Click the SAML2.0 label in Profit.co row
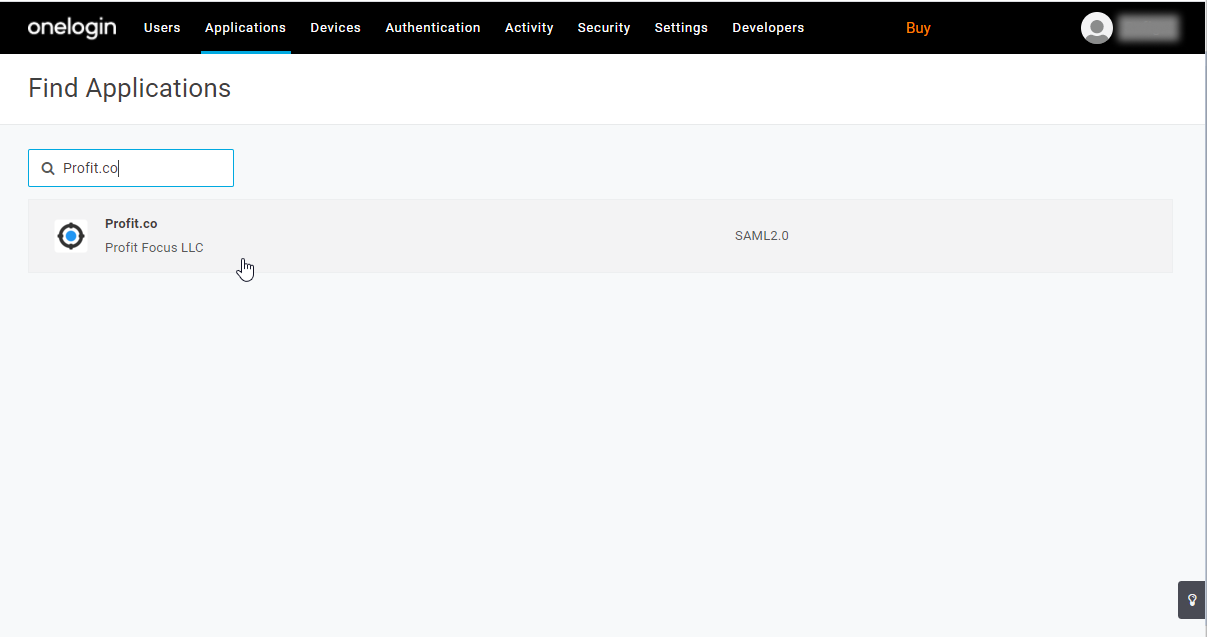Screen dimensions: 1207x637 pyautogui.click(x=762, y=236)
